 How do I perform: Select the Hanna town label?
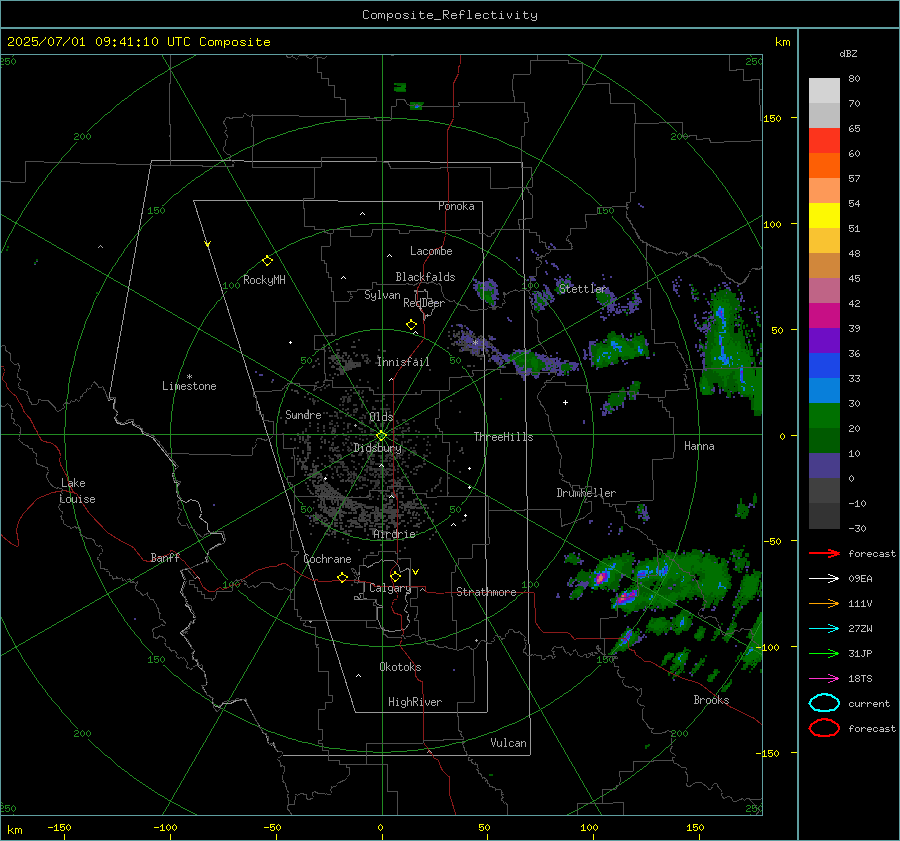(699, 446)
